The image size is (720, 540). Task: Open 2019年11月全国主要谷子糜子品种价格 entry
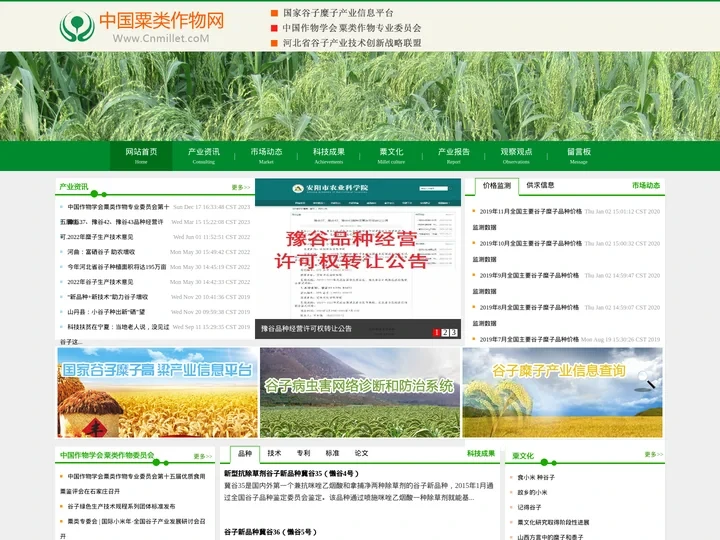pos(530,212)
